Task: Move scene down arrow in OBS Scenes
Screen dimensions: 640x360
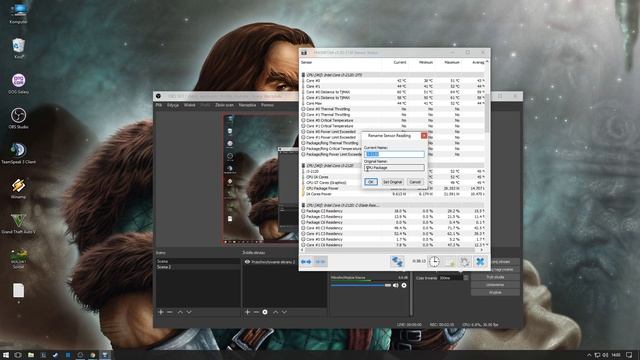Action: pos(189,312)
